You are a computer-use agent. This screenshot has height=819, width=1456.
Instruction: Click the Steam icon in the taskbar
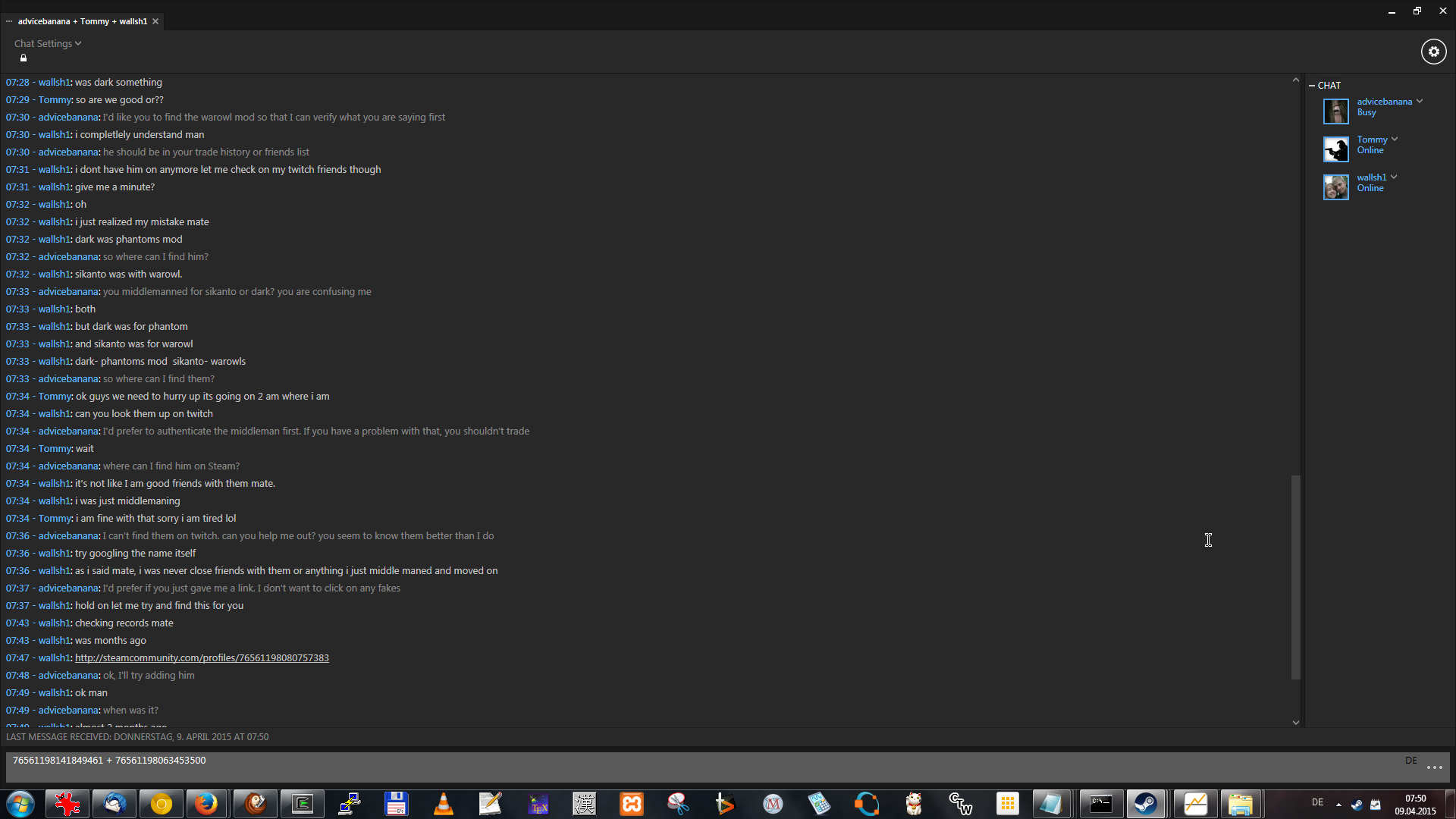point(1145,804)
